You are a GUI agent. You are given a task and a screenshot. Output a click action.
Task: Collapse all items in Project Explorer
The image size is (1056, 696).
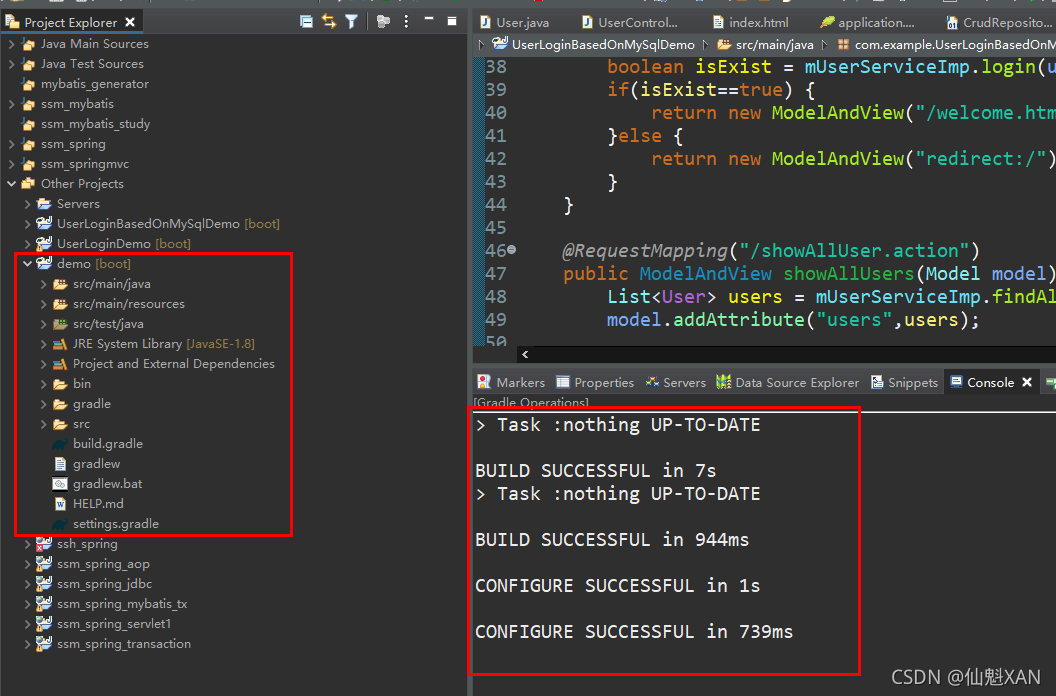click(307, 21)
